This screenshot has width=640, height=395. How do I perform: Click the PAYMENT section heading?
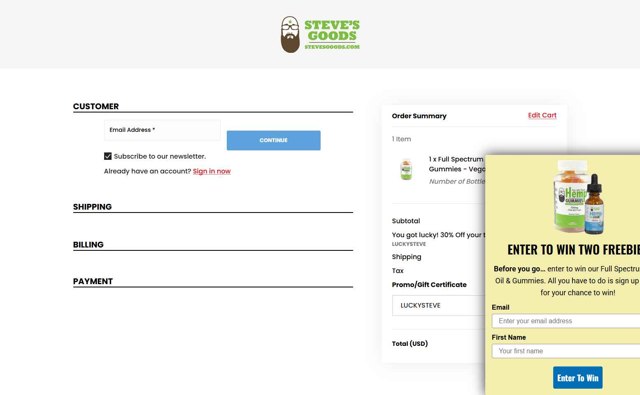[x=93, y=282]
